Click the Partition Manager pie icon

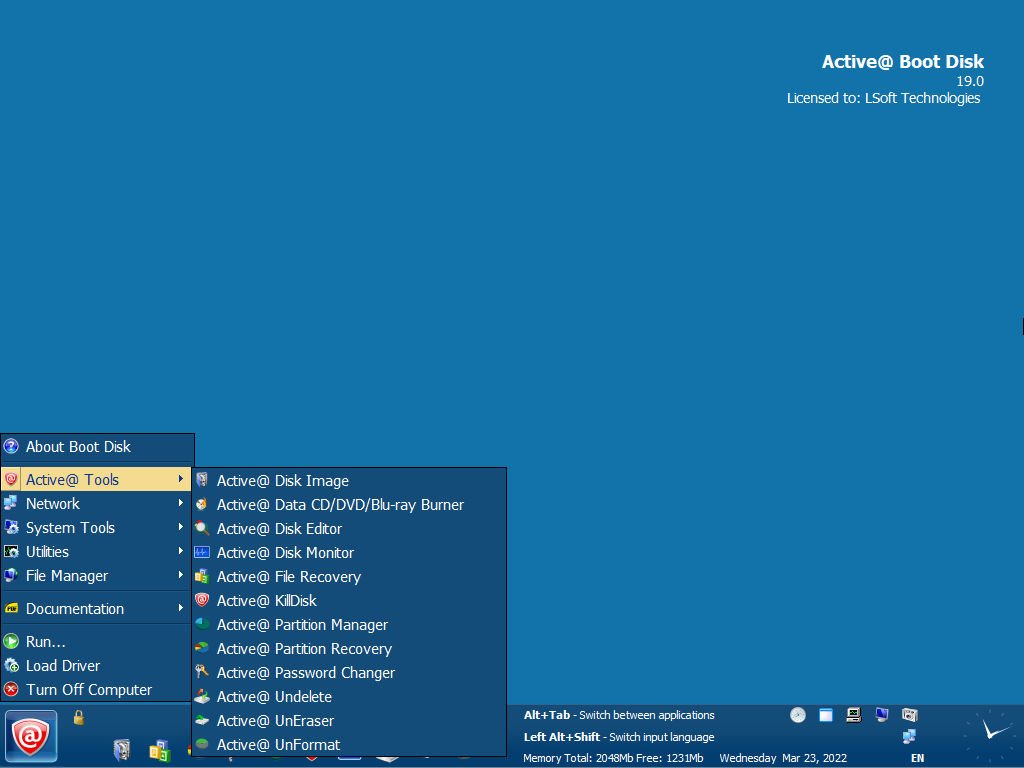click(202, 624)
